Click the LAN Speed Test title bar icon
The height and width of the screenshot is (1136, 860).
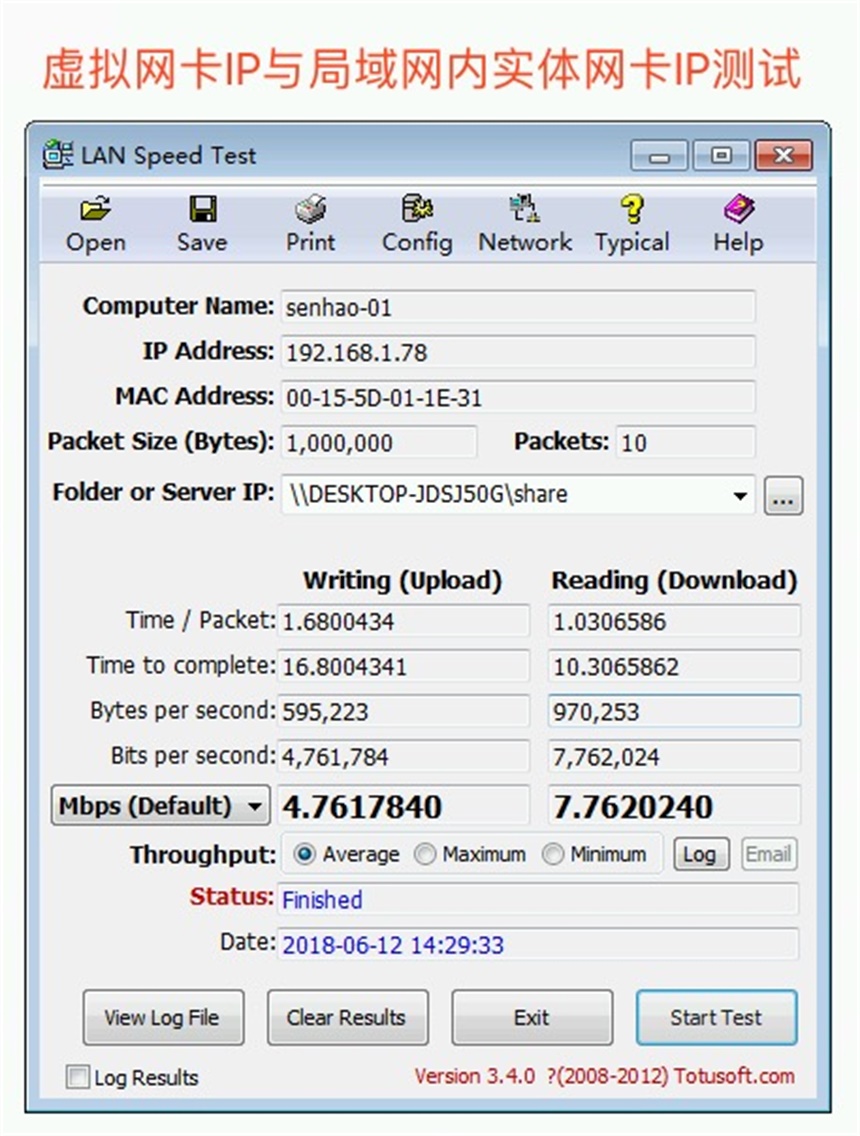point(58,156)
